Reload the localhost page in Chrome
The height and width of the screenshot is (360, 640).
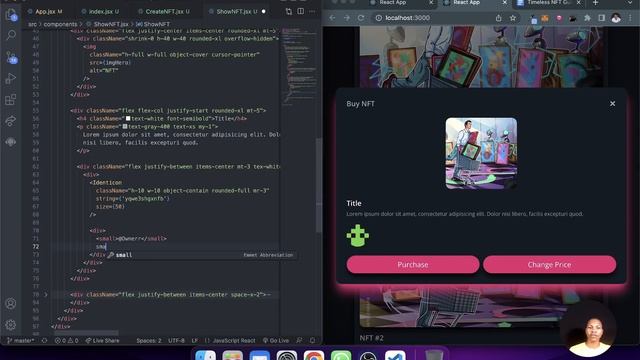coord(361,18)
